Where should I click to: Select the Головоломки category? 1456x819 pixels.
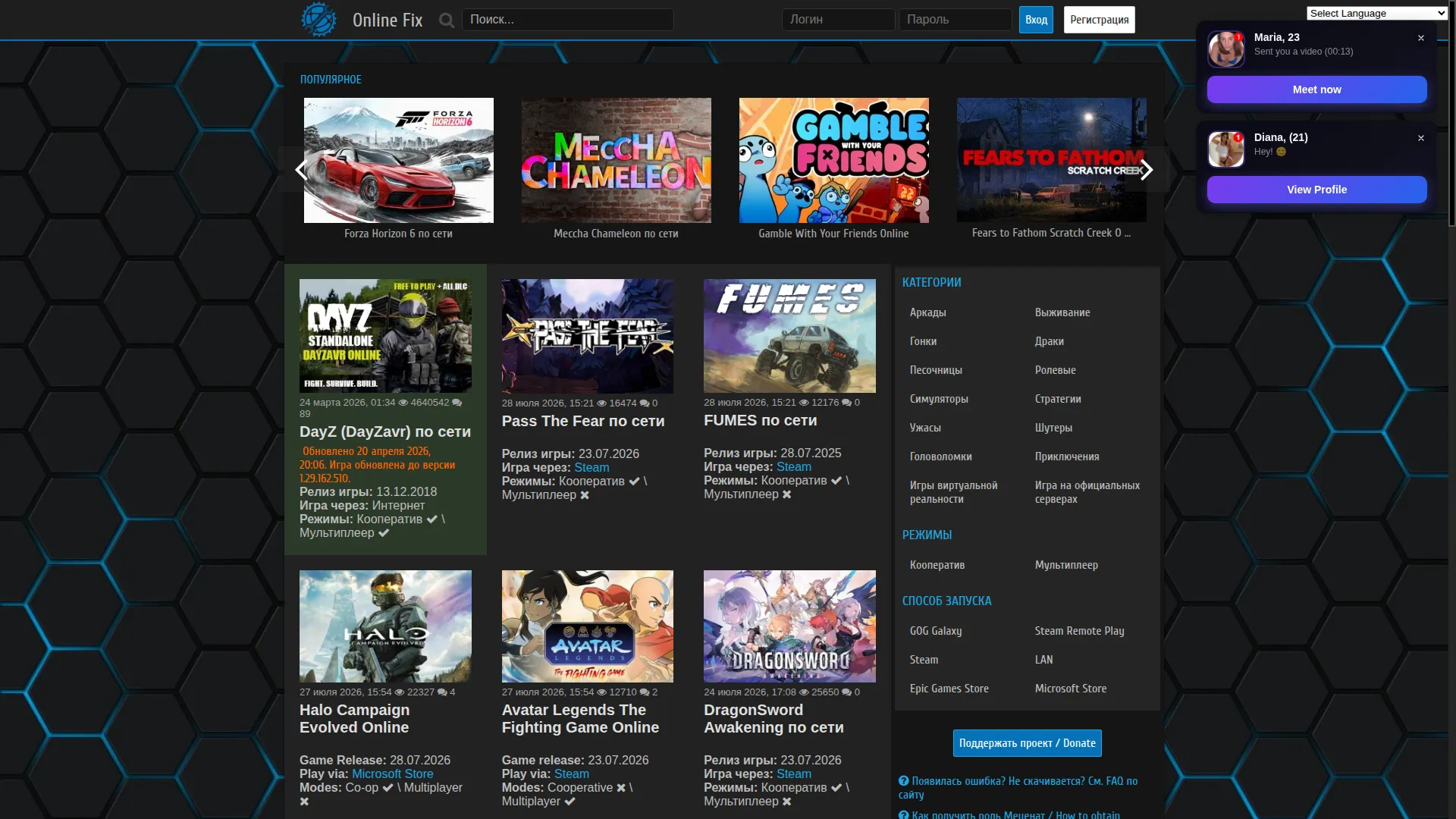click(x=941, y=457)
